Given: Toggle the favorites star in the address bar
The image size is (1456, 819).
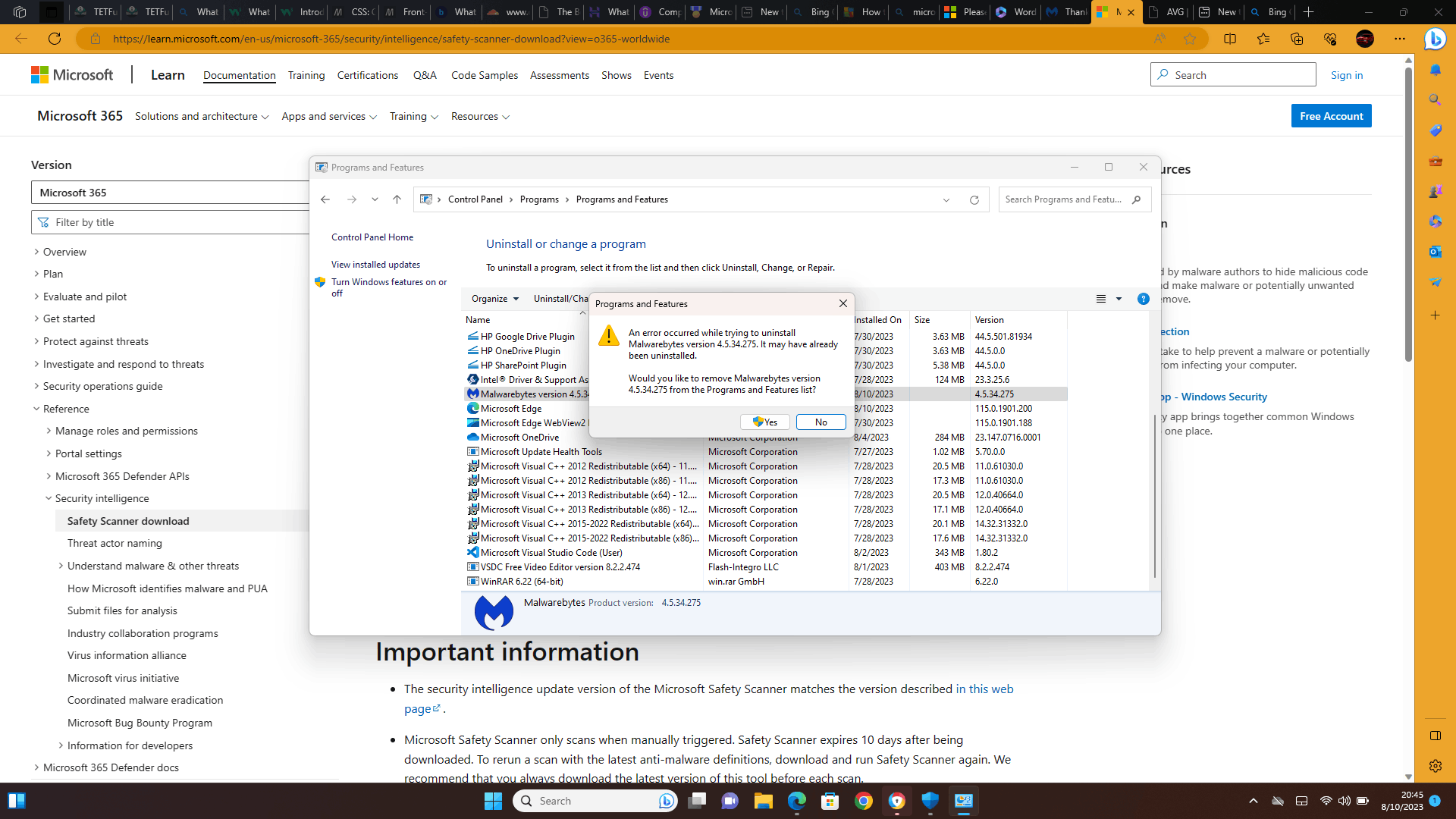Looking at the screenshot, I should (1191, 39).
